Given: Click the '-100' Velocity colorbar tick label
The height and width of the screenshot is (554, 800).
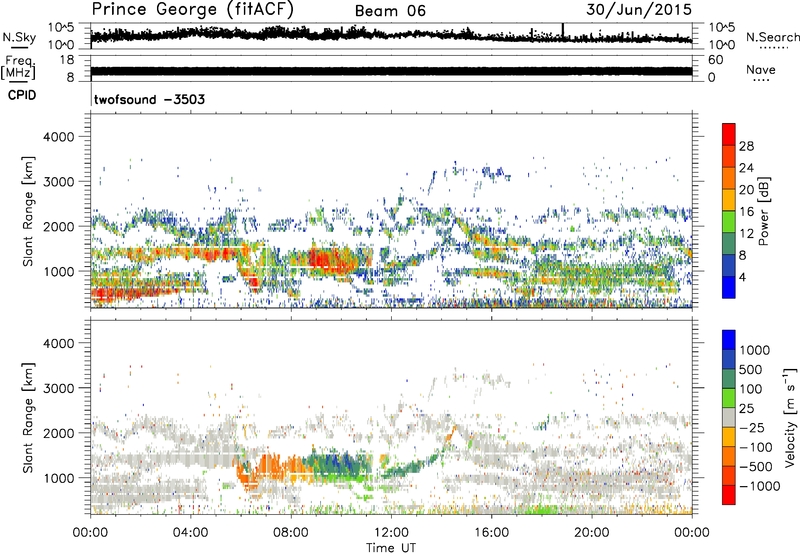Looking at the screenshot, I should (756, 447).
